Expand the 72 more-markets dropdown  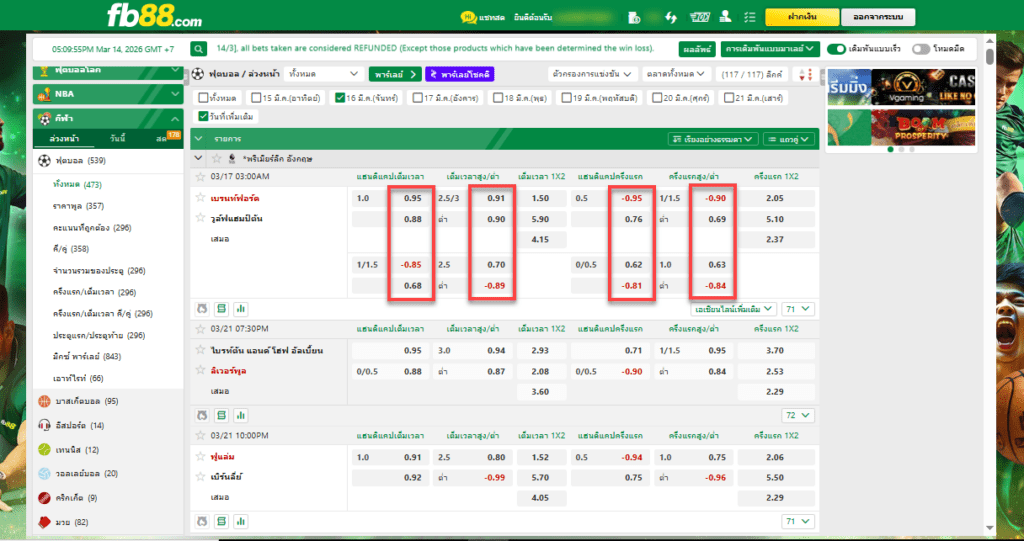pos(797,415)
